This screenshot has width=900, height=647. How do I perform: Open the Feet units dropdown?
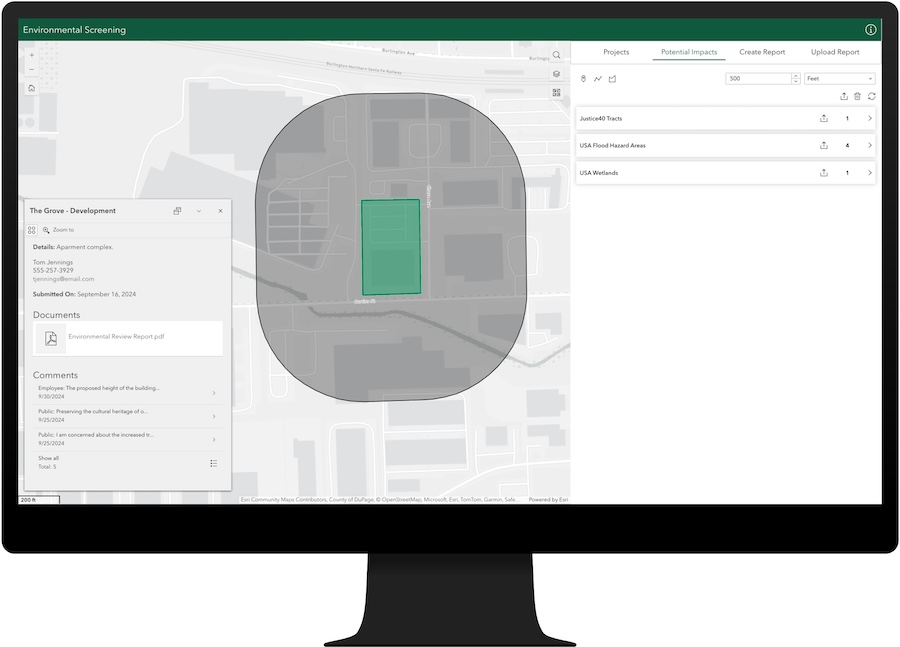point(840,79)
